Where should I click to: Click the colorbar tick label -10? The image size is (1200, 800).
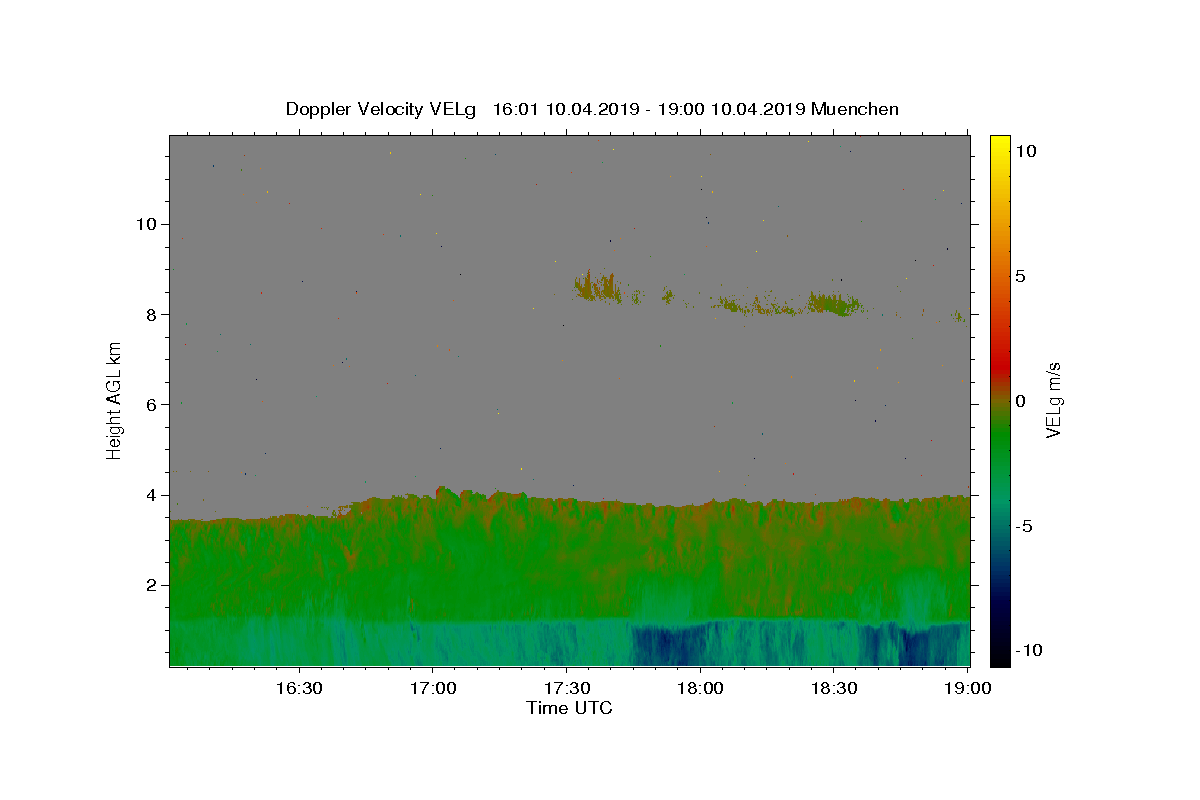[x=1028, y=650]
